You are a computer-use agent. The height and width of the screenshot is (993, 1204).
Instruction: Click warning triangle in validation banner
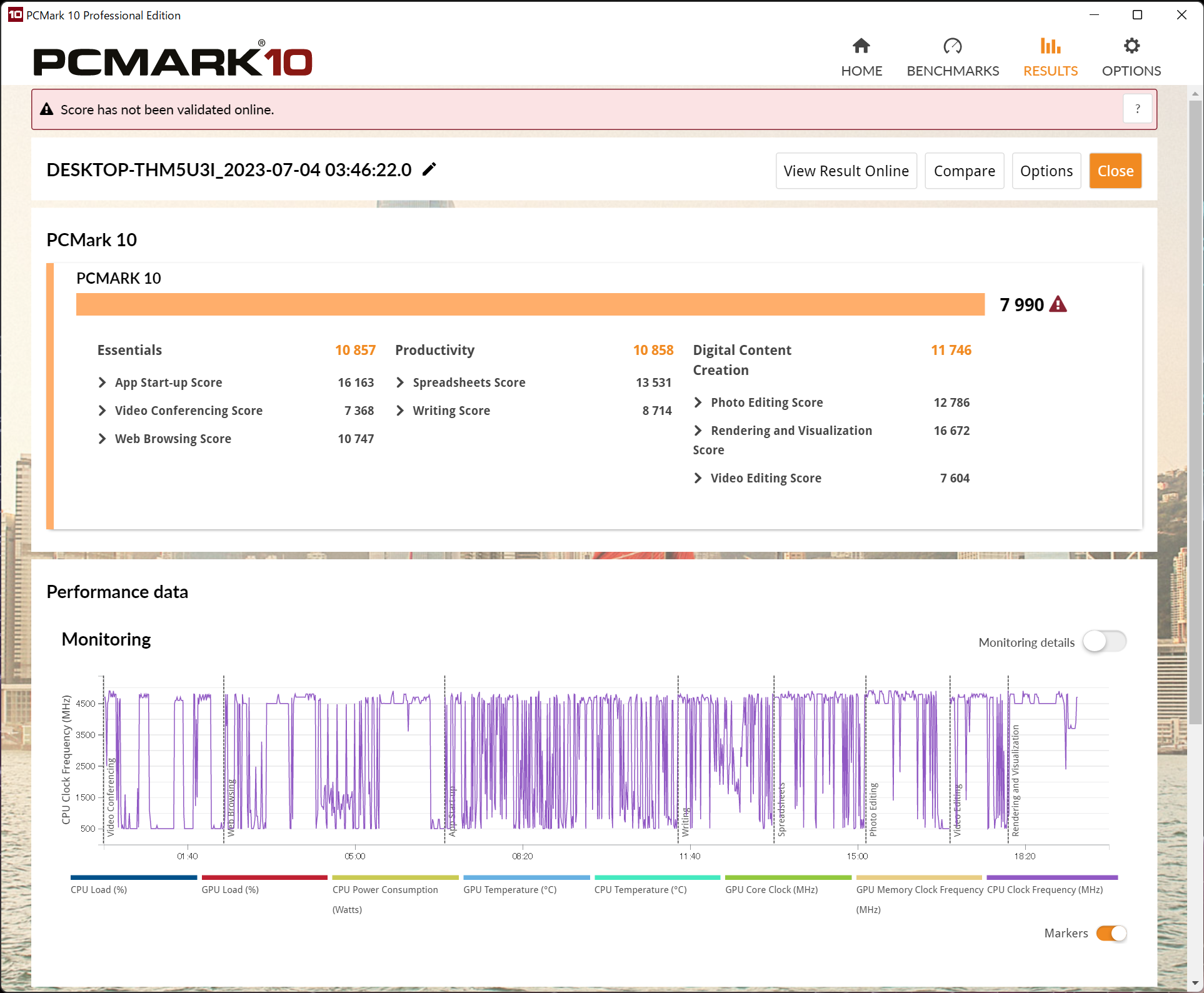[47, 109]
